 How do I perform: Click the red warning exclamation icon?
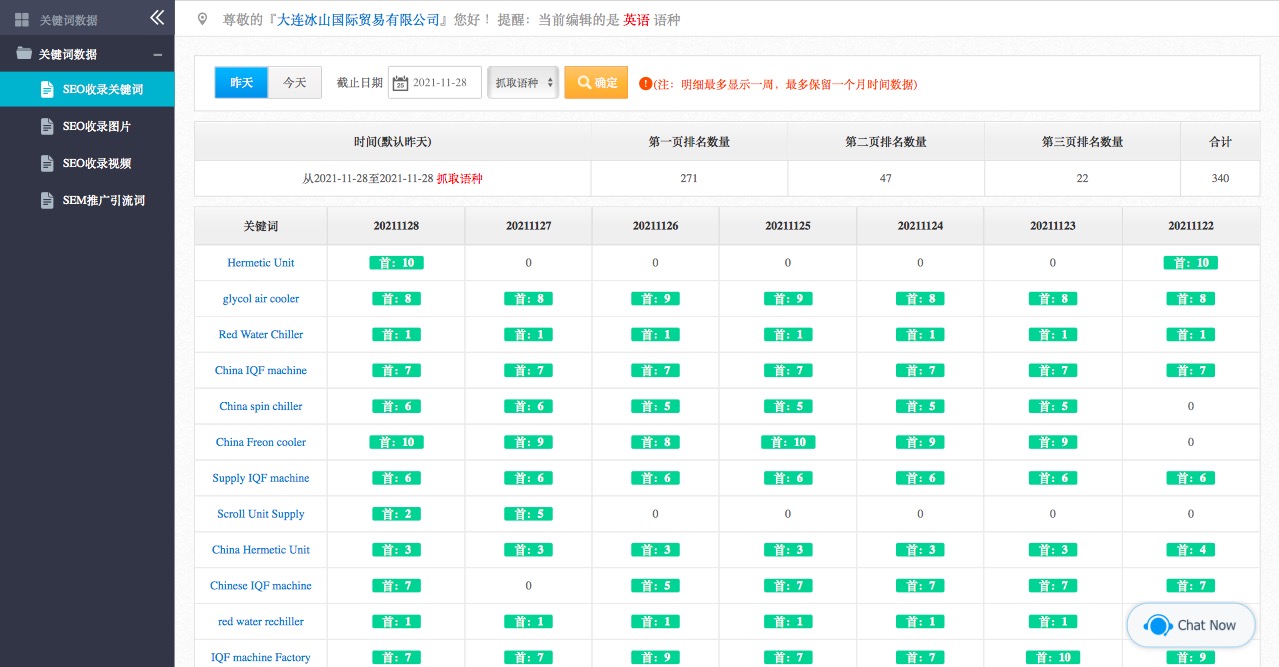pos(645,83)
